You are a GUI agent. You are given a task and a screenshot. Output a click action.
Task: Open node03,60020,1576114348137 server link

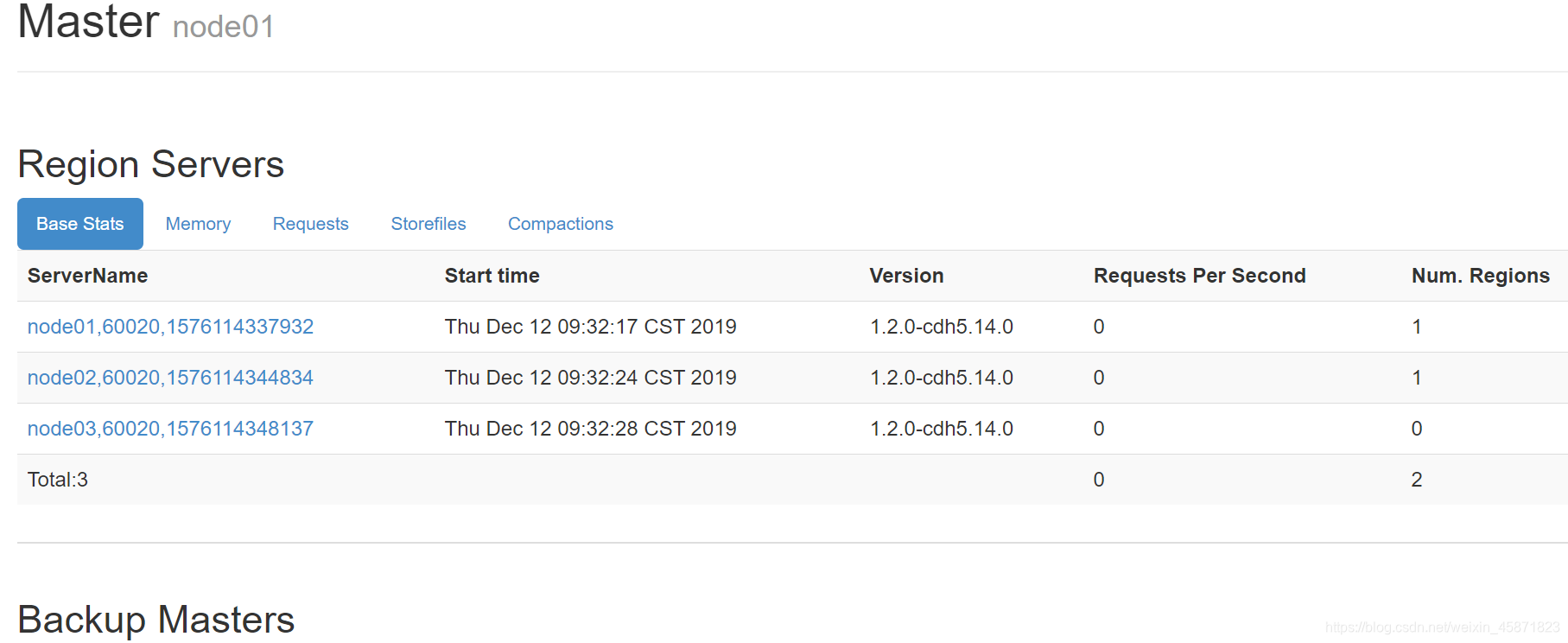point(170,429)
